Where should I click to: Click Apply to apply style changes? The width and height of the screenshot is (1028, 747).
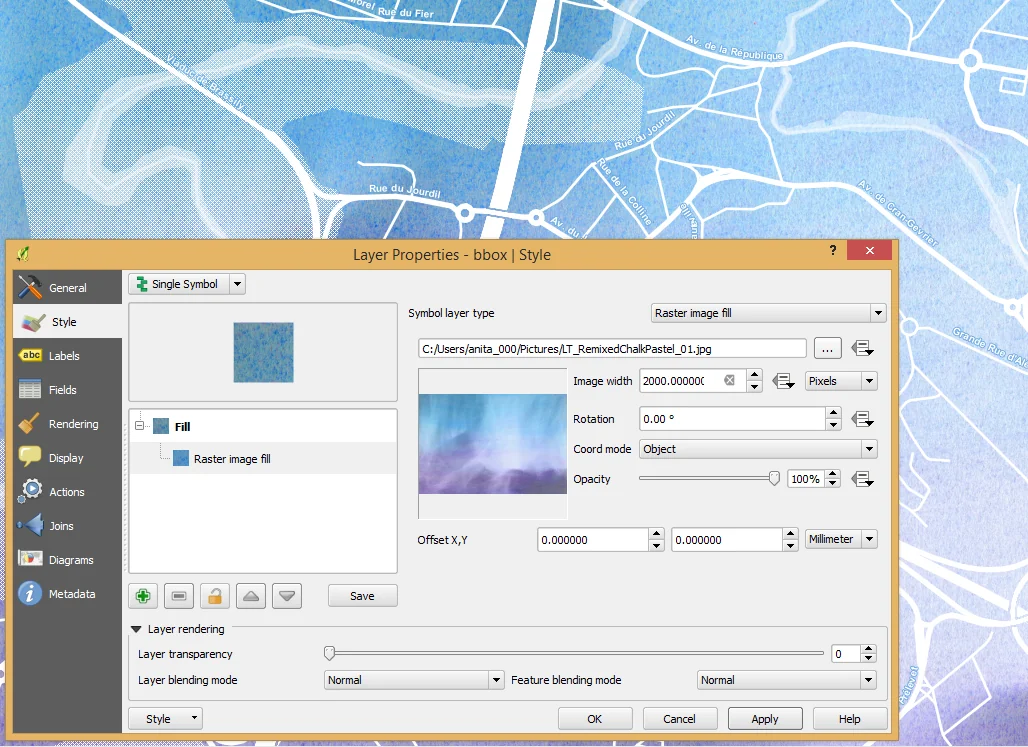tap(765, 719)
